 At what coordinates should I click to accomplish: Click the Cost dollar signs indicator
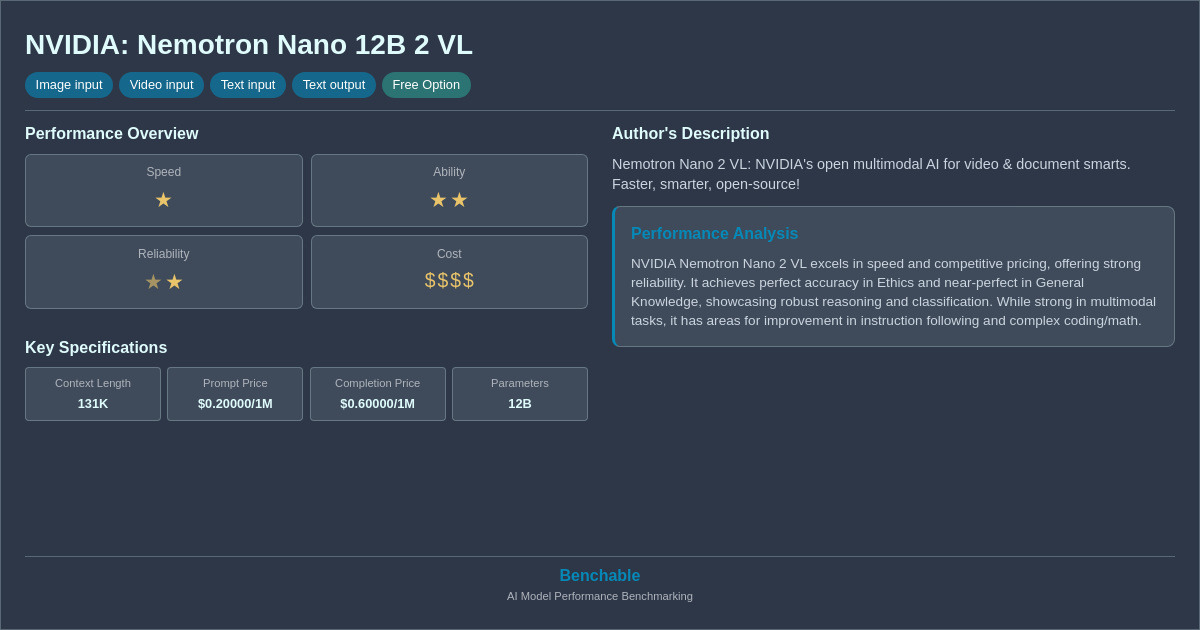[448, 280]
